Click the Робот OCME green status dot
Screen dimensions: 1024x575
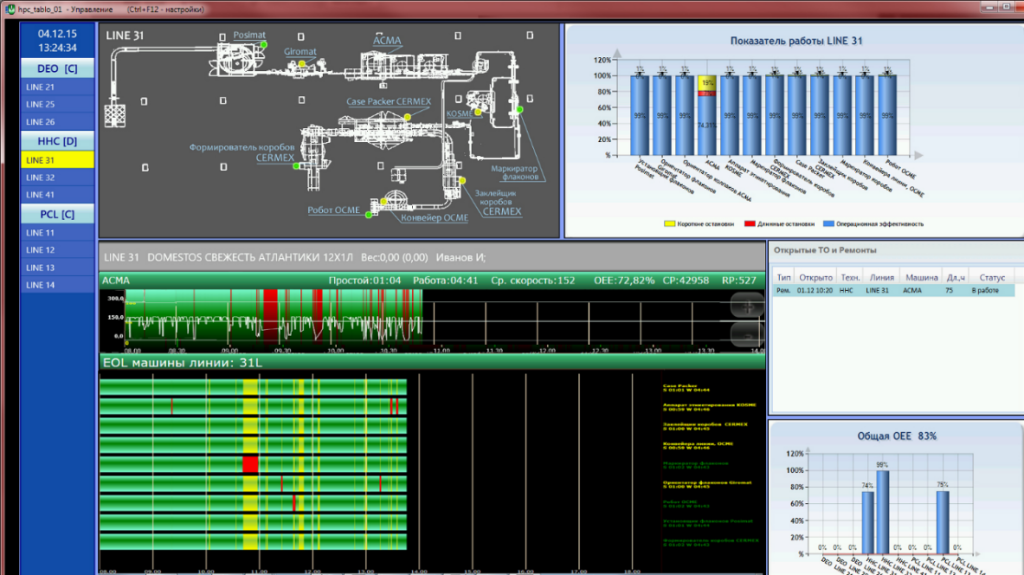(x=368, y=214)
